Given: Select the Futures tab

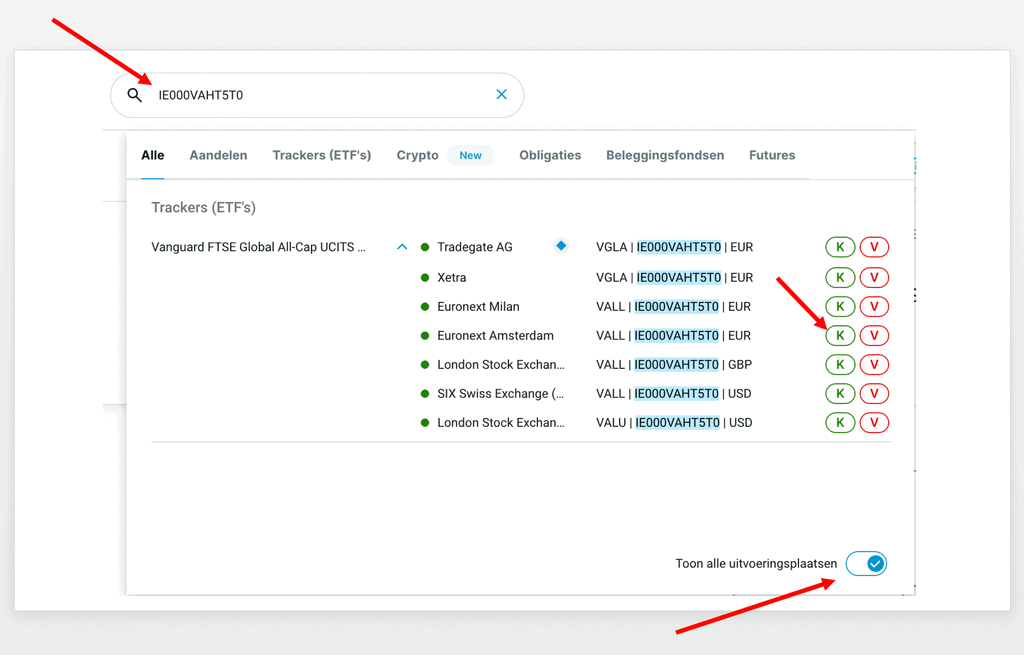Looking at the screenshot, I should [772, 155].
